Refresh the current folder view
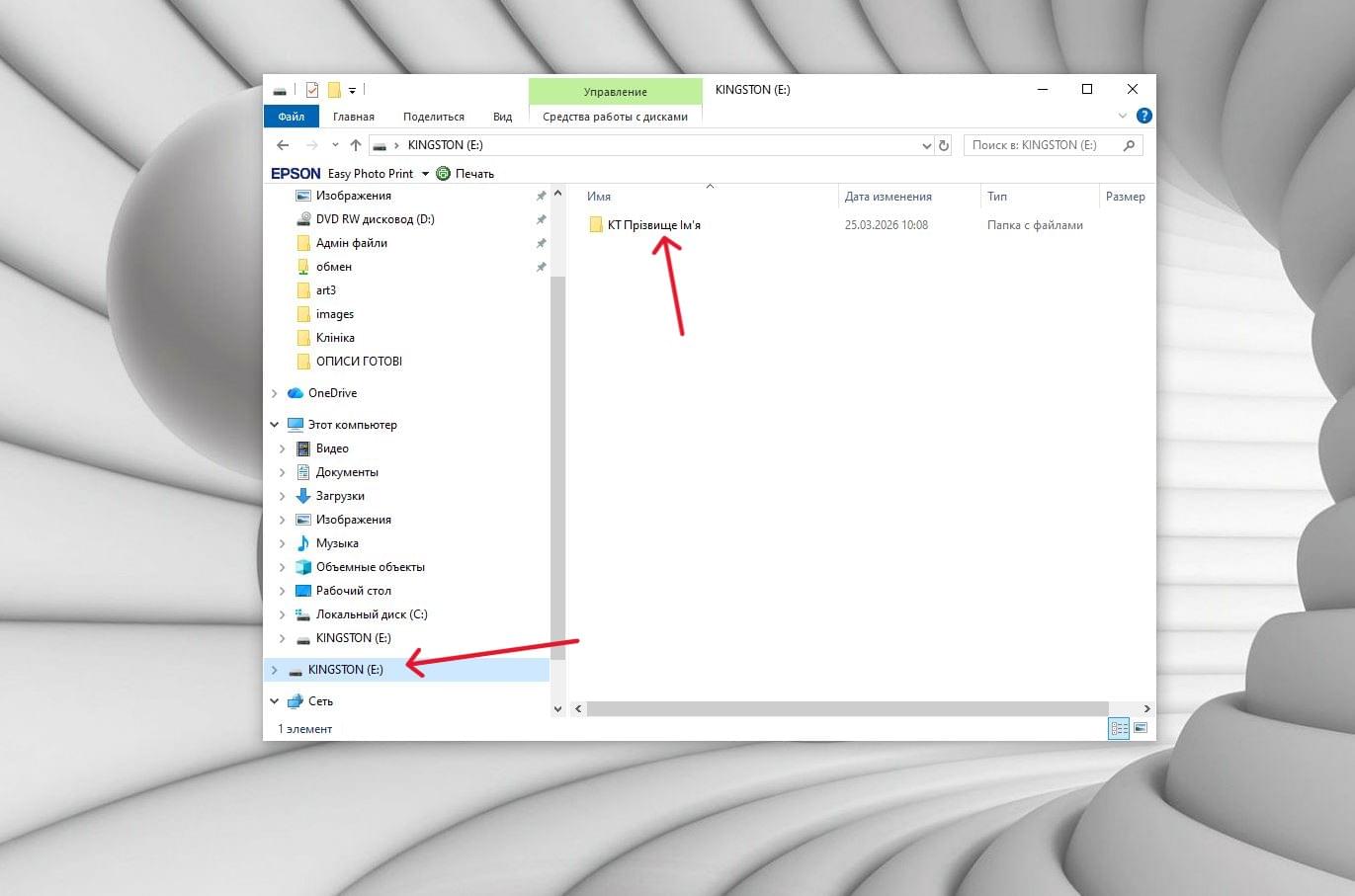The height and width of the screenshot is (896, 1355). point(944,145)
